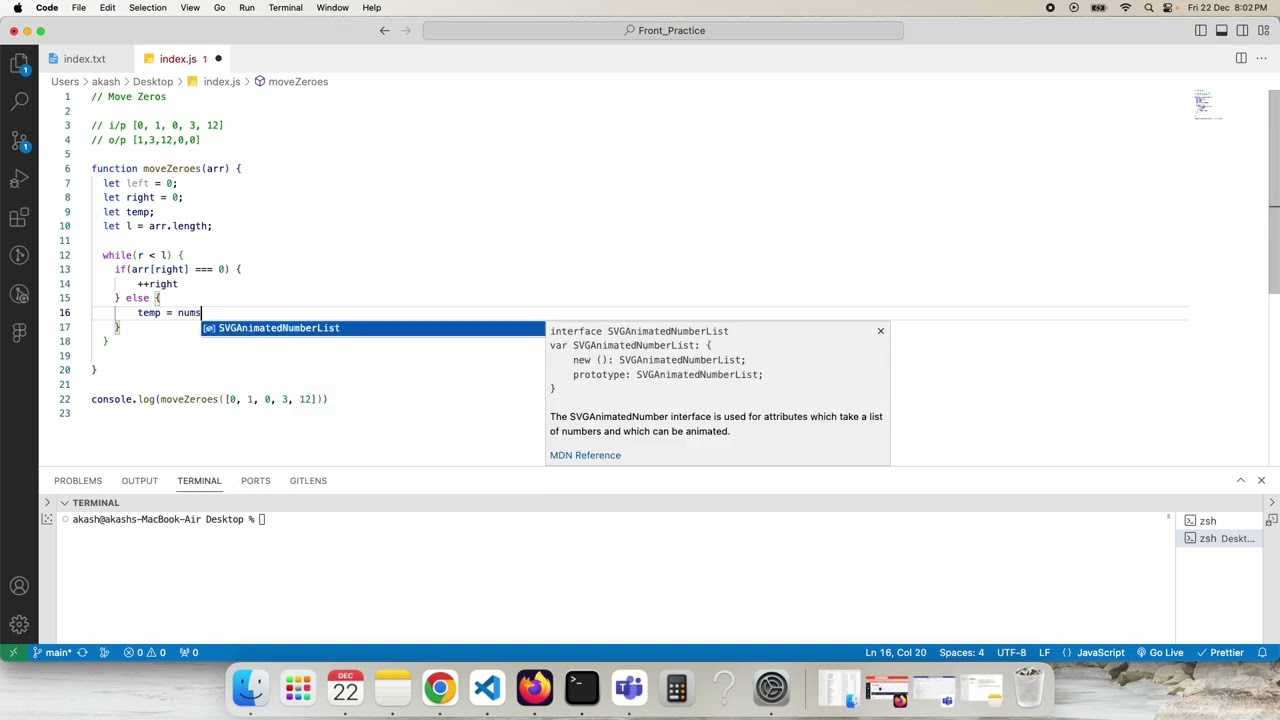Select SVGAnimatedNumberList suggestion
Screen dimensions: 1280x720
tap(373, 328)
